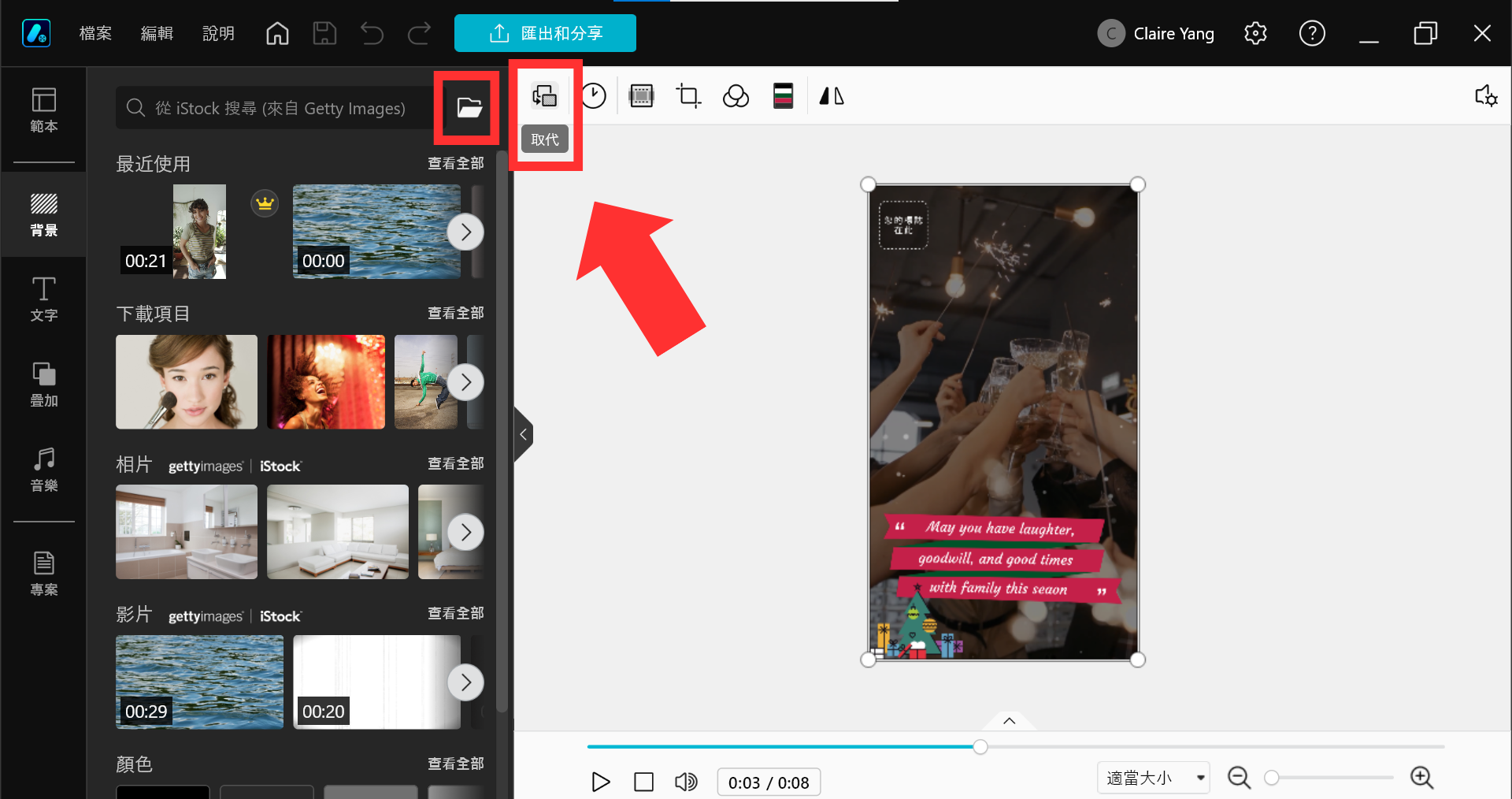Open the 編輯 menu
The image size is (1512, 799).
[x=157, y=33]
